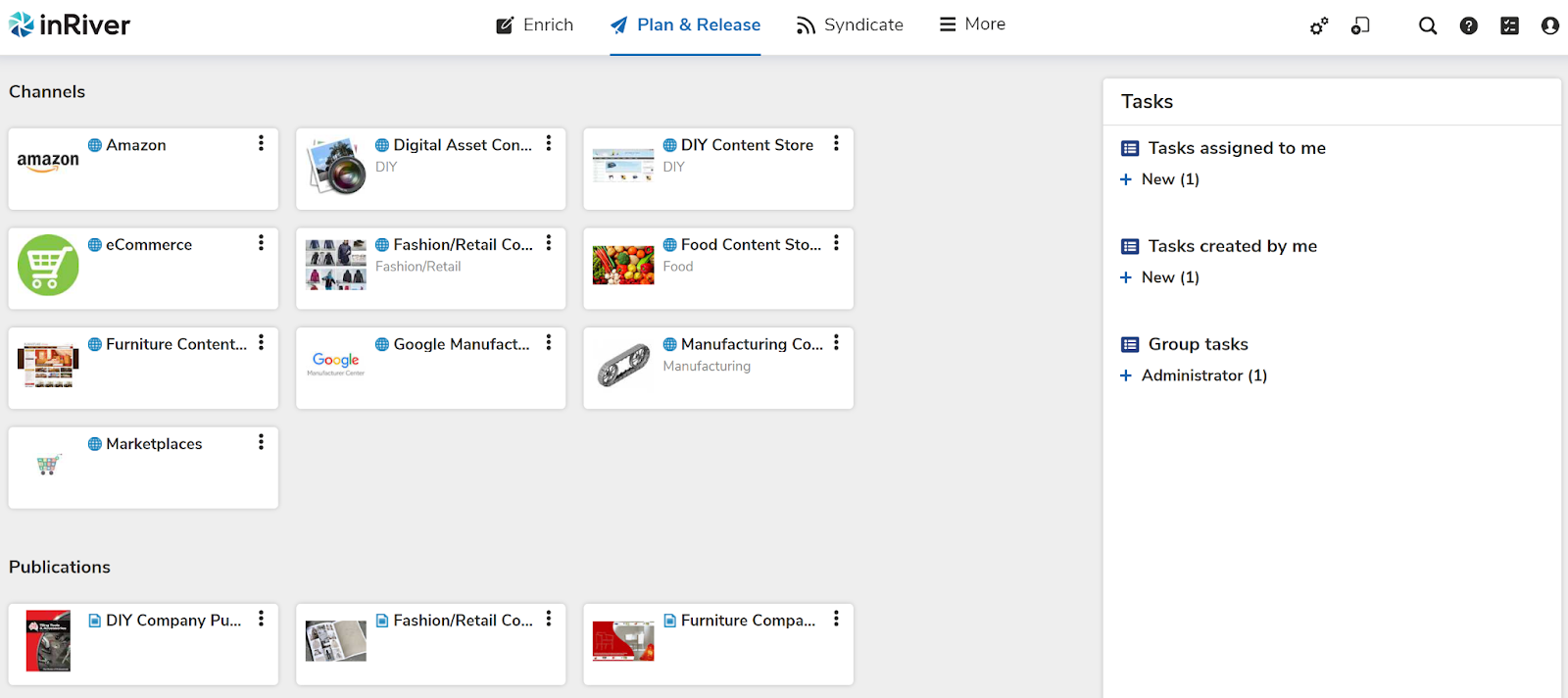Click the user profile icon

pos(1549,25)
